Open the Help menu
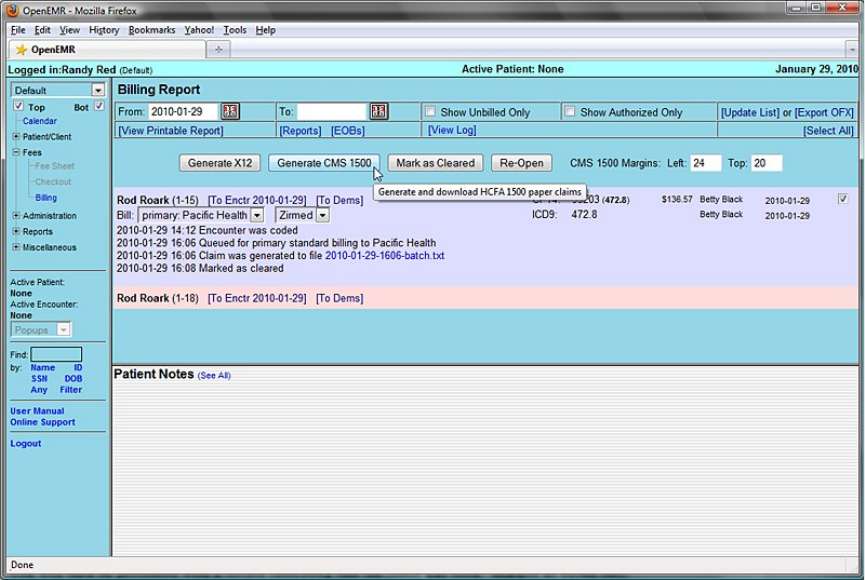The height and width of the screenshot is (580, 865). tap(265, 30)
